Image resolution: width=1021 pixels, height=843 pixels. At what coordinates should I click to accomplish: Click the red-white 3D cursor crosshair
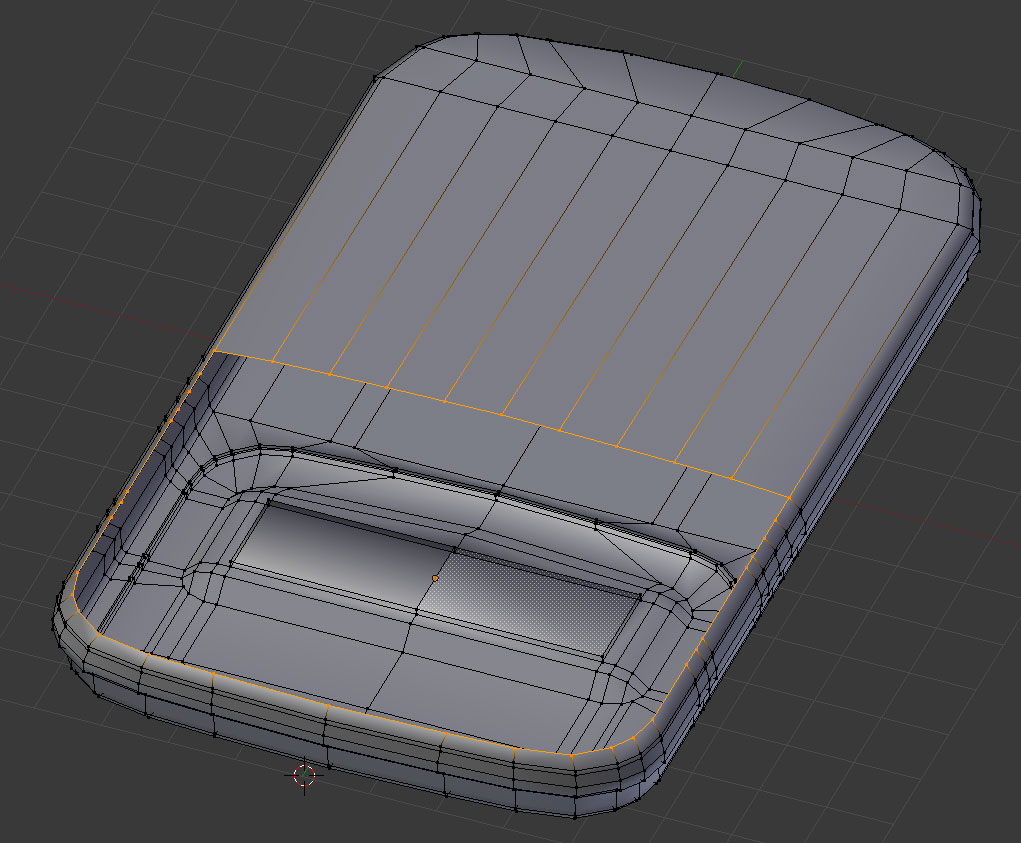click(304, 775)
